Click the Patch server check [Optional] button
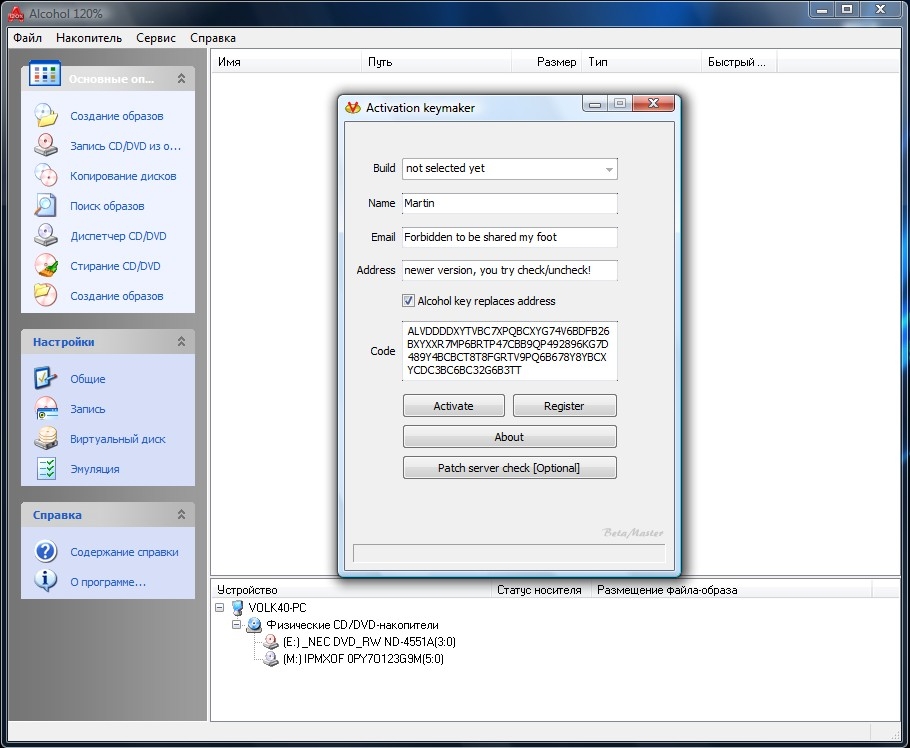910x748 pixels. tap(510, 468)
